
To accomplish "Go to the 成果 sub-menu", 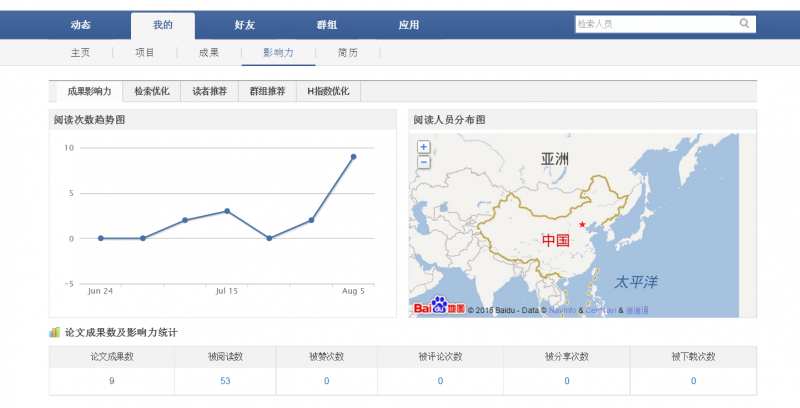I will tap(209, 53).
